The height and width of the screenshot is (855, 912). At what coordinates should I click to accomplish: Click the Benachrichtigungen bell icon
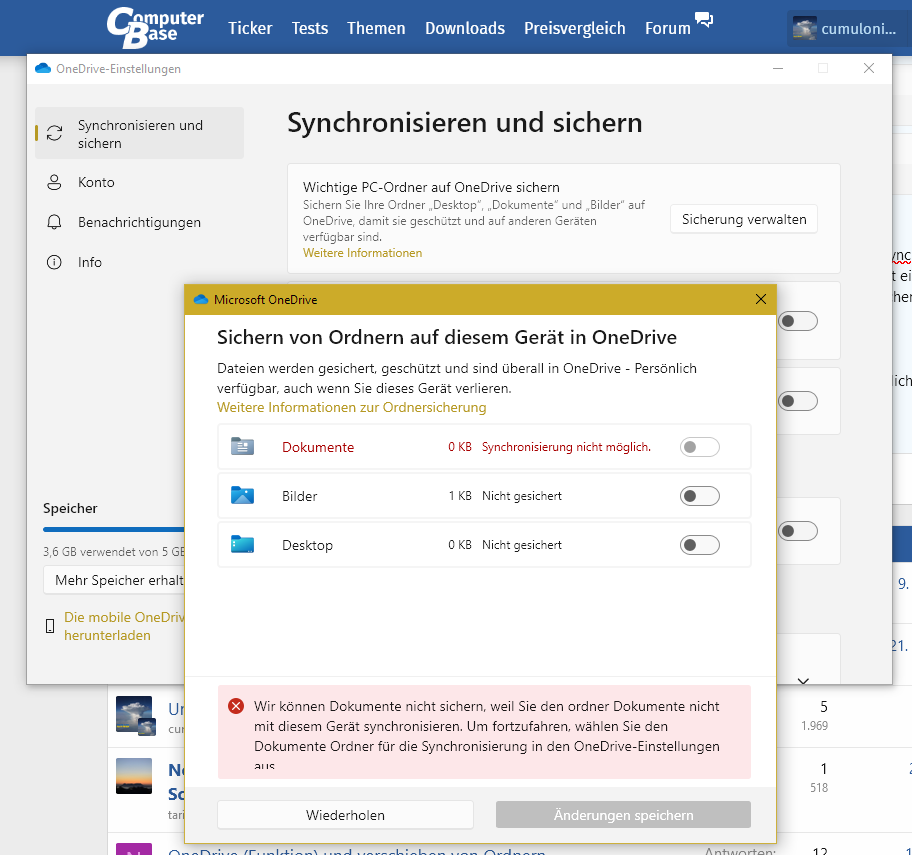click(54, 222)
